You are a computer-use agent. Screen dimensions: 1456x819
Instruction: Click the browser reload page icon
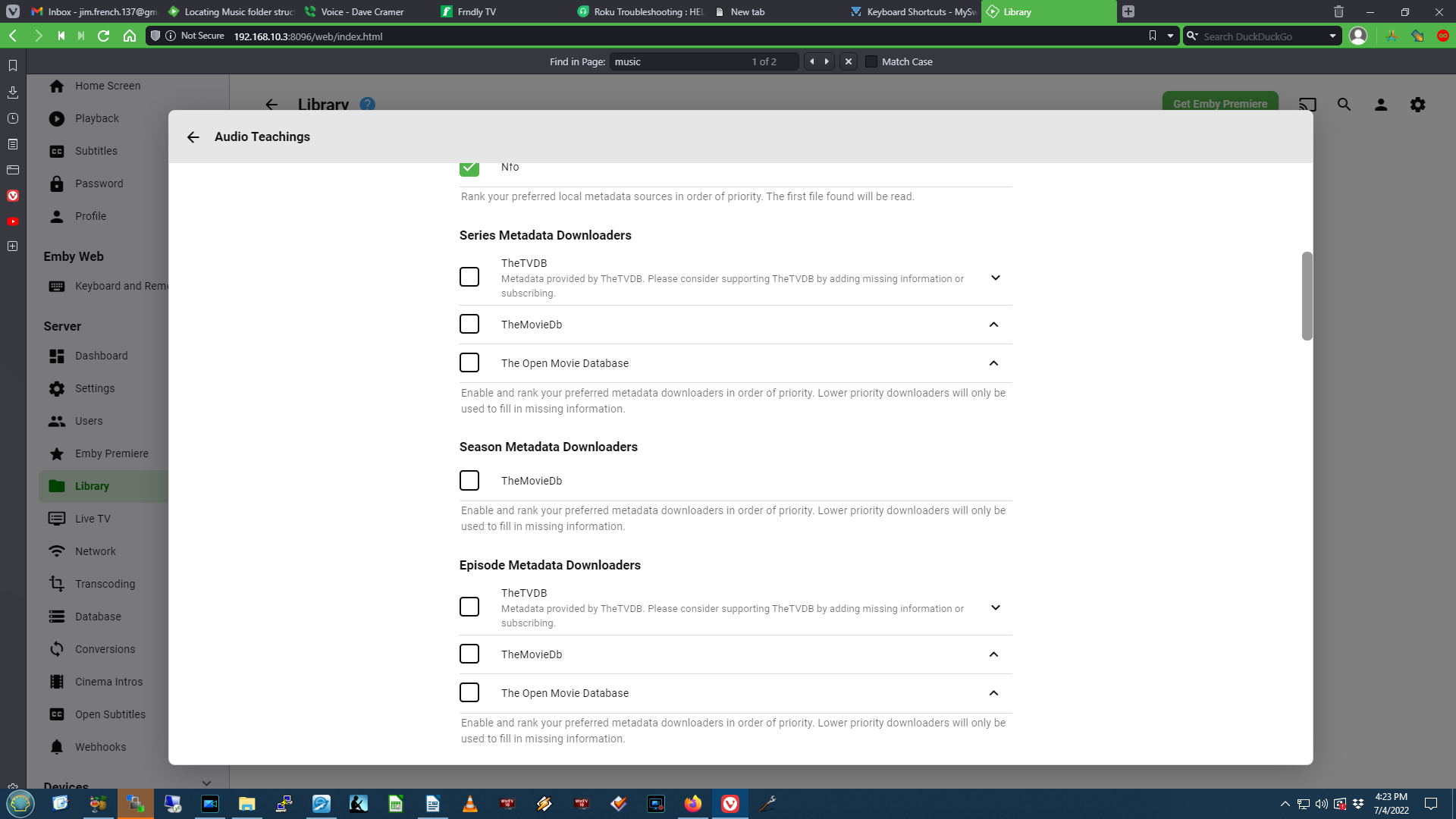click(104, 36)
